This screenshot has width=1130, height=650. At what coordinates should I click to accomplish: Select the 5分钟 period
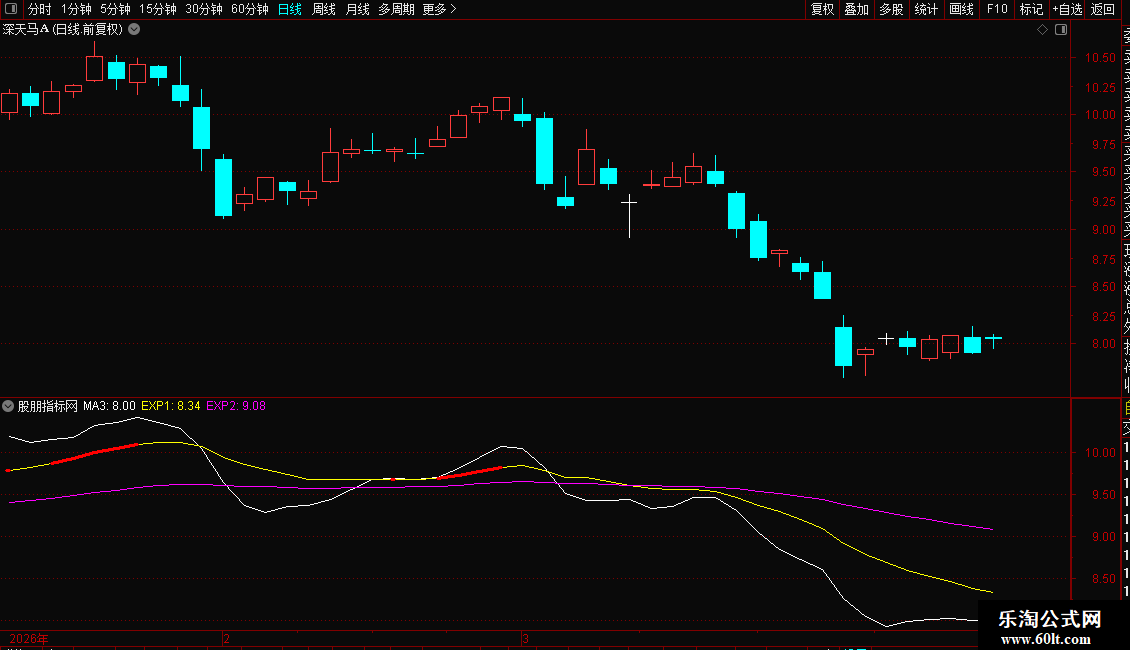(115, 9)
